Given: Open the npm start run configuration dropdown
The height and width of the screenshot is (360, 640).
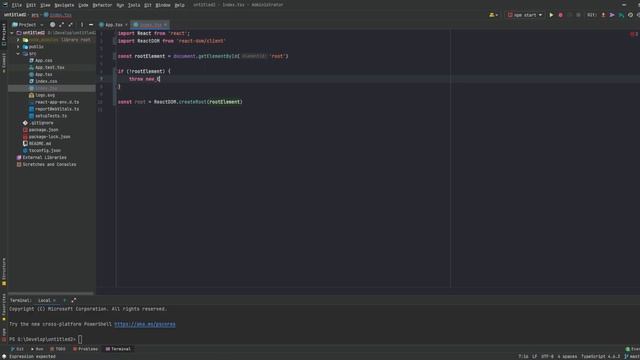Looking at the screenshot, I should (x=524, y=15).
